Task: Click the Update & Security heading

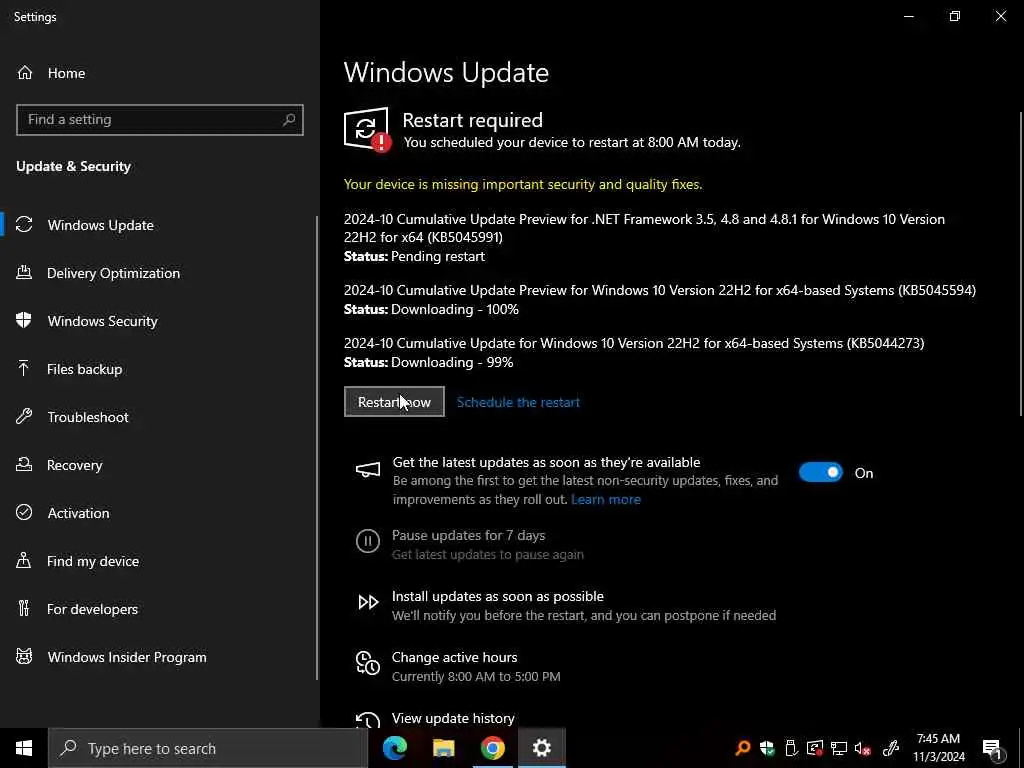Action: pos(73,167)
